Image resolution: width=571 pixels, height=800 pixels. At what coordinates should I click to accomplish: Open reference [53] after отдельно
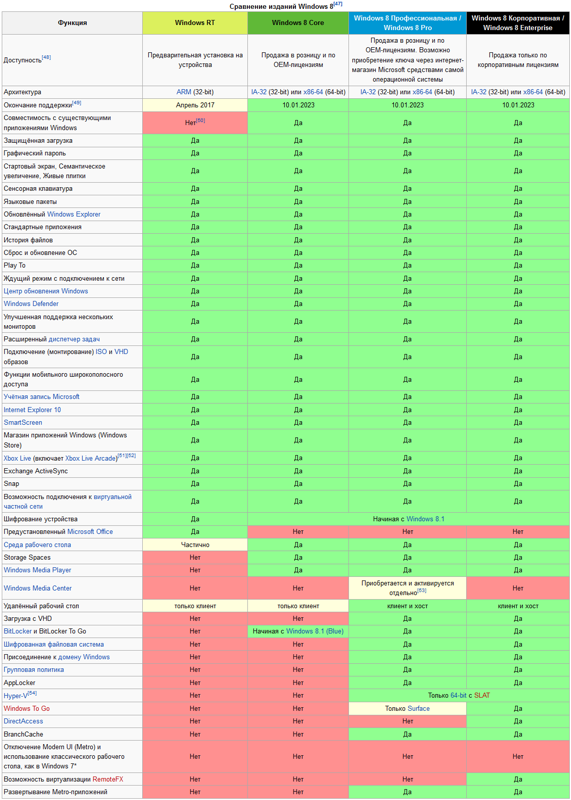(422, 591)
